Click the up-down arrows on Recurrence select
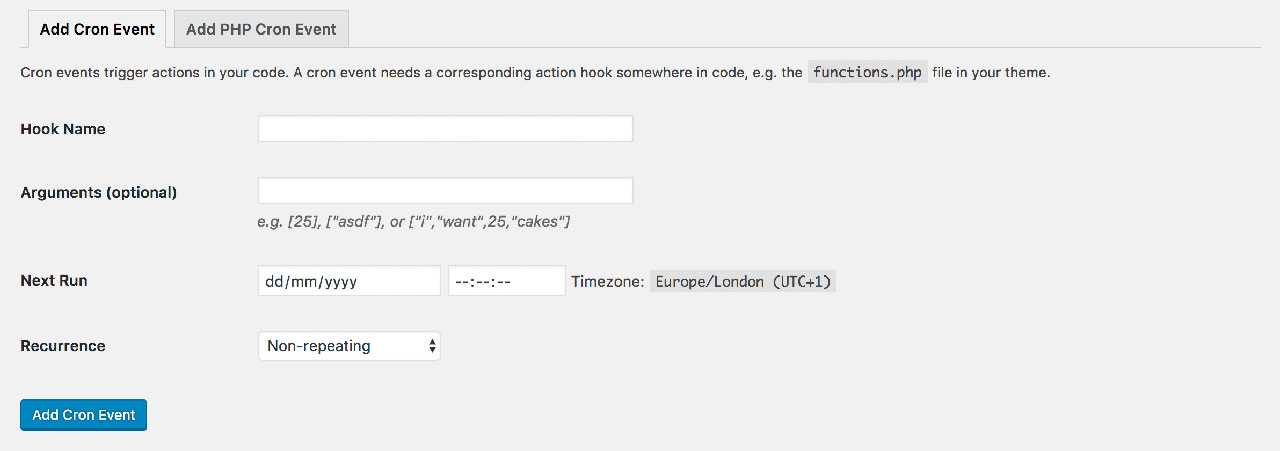Screen dimensions: 1280x451 point(432,346)
